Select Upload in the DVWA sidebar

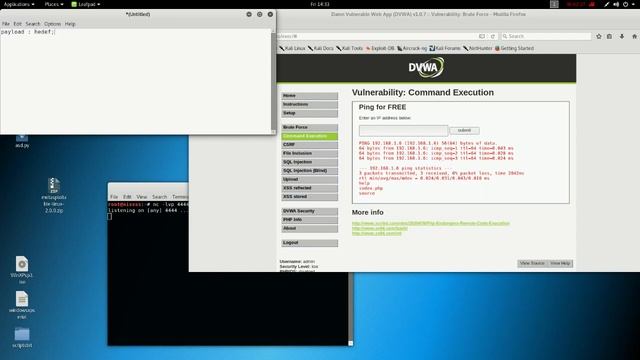309,179
